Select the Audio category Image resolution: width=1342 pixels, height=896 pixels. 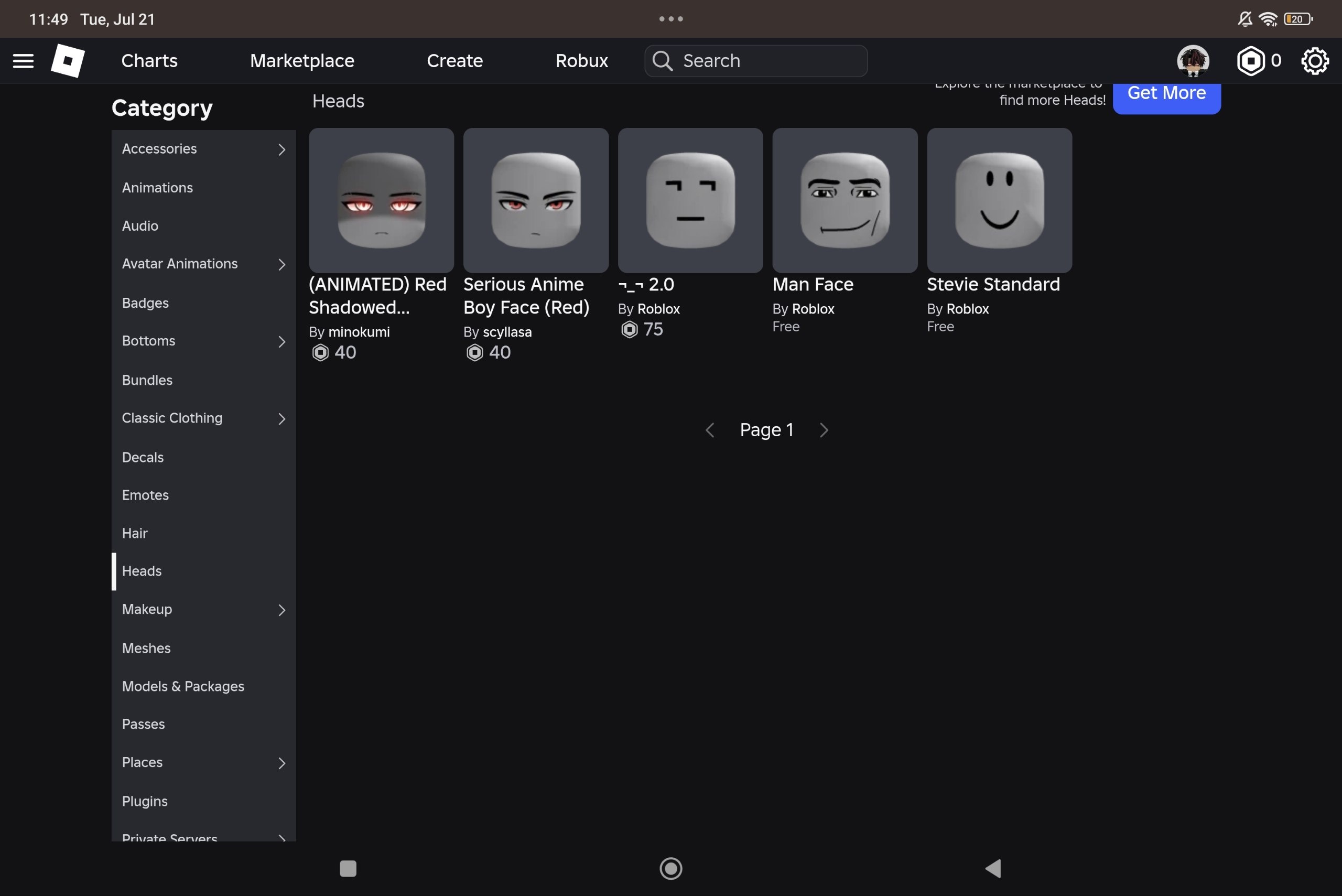pos(204,226)
